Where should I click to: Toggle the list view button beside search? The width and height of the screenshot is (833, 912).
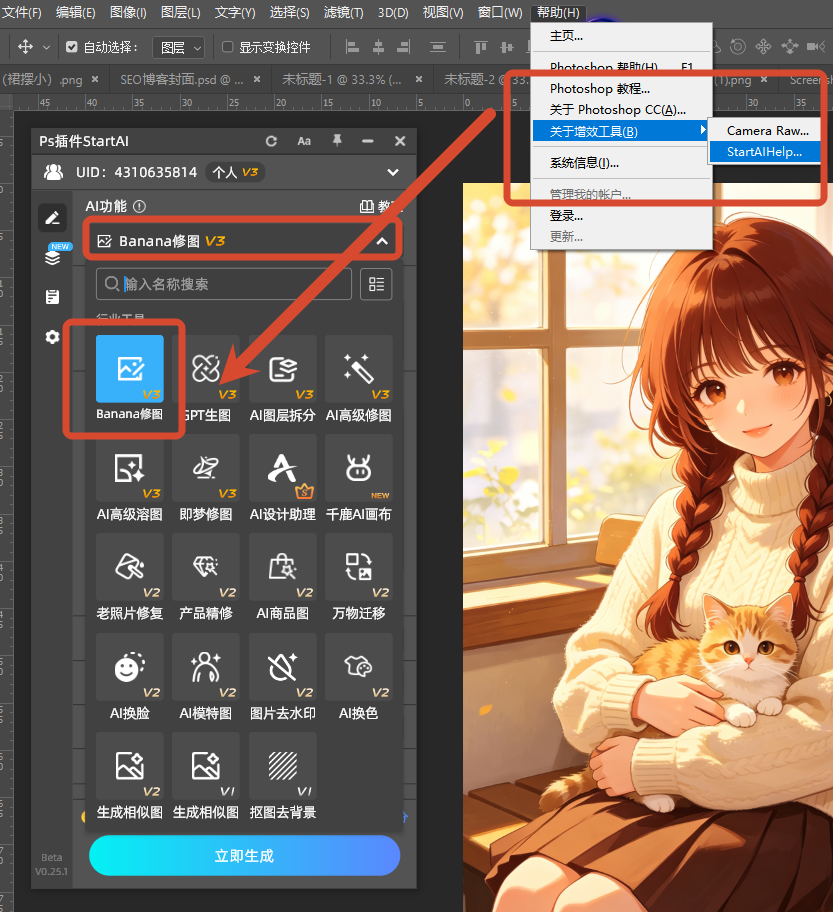coord(376,284)
